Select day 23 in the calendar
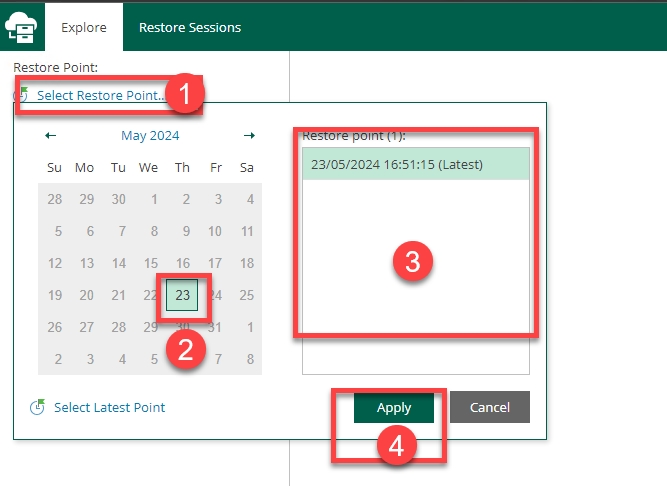The height and width of the screenshot is (486, 667). 182,295
